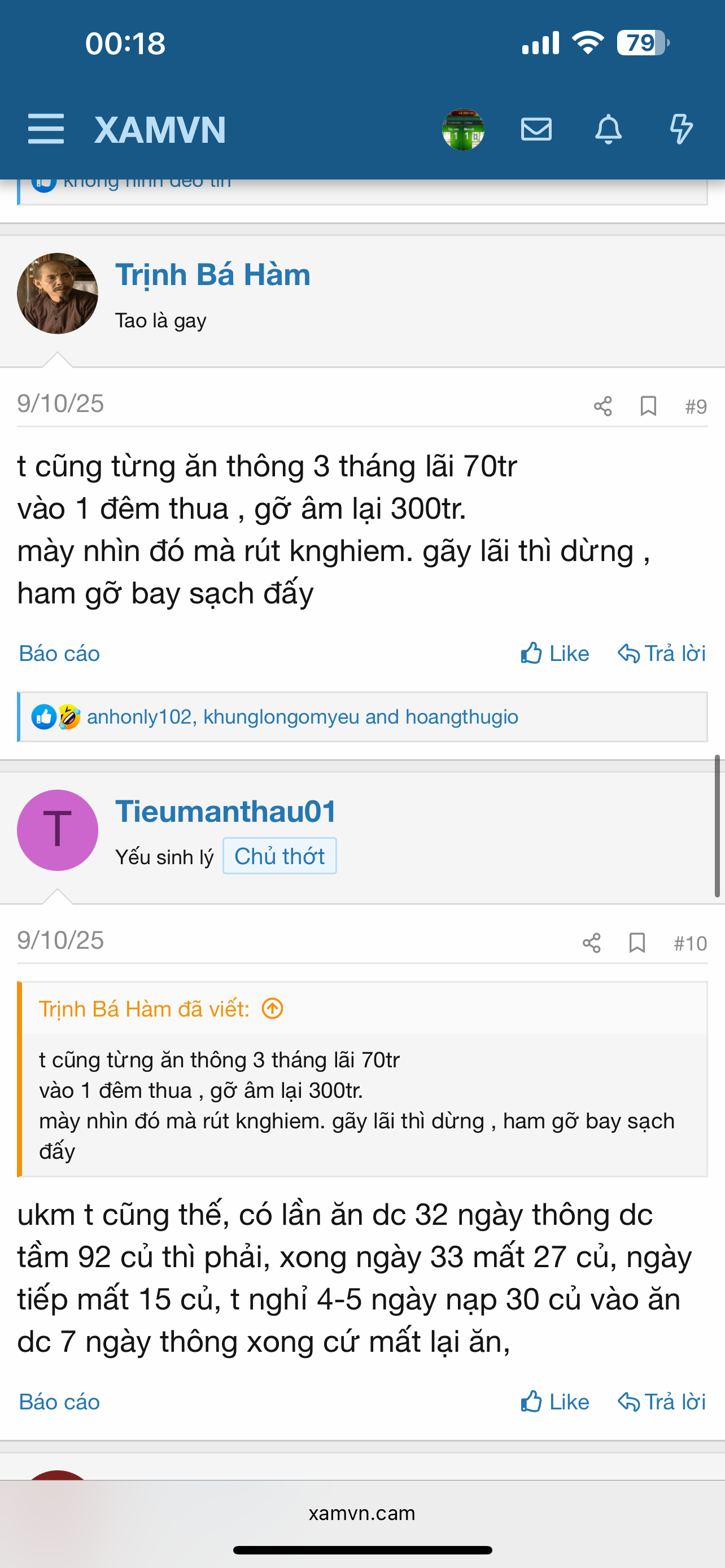The height and width of the screenshot is (1568, 725).
Task: Tap the xamvn.cam address bar
Action: (362, 1513)
